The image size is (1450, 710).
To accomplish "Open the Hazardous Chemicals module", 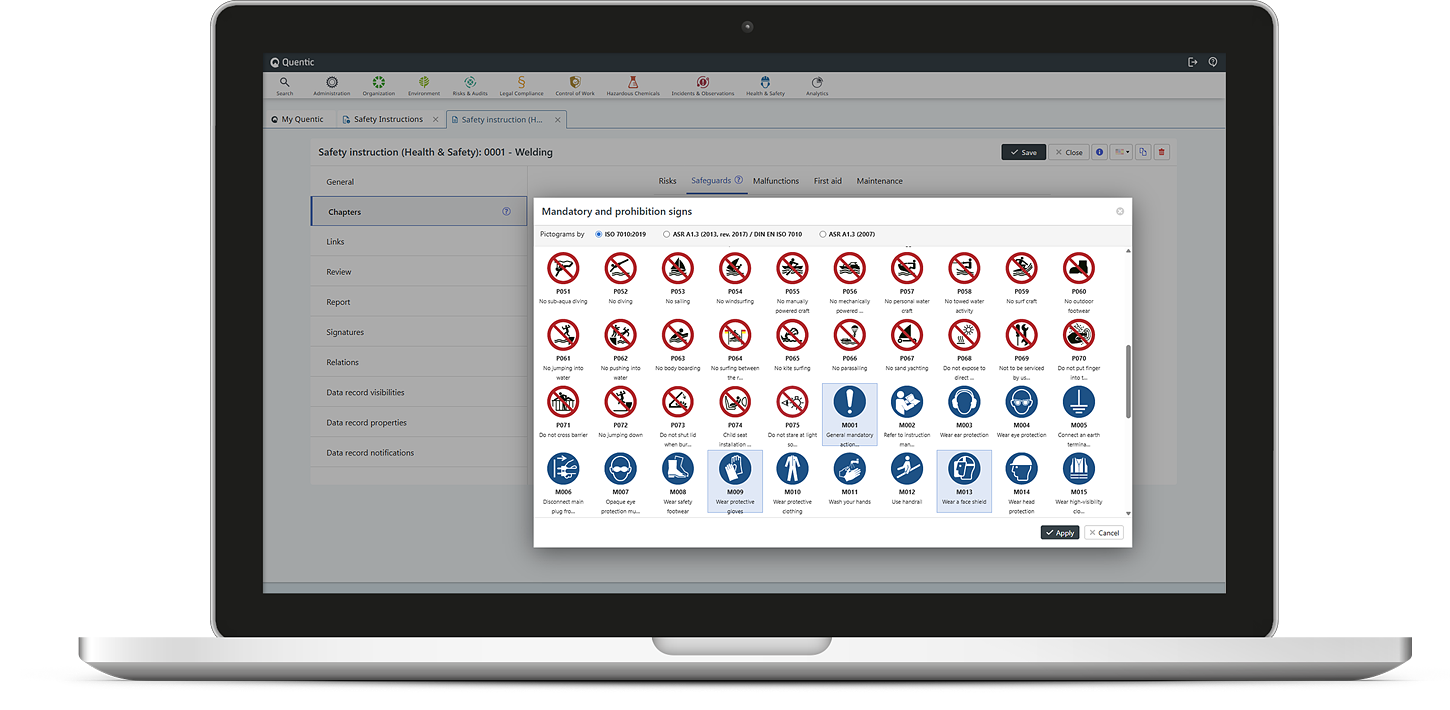I will click(632, 86).
